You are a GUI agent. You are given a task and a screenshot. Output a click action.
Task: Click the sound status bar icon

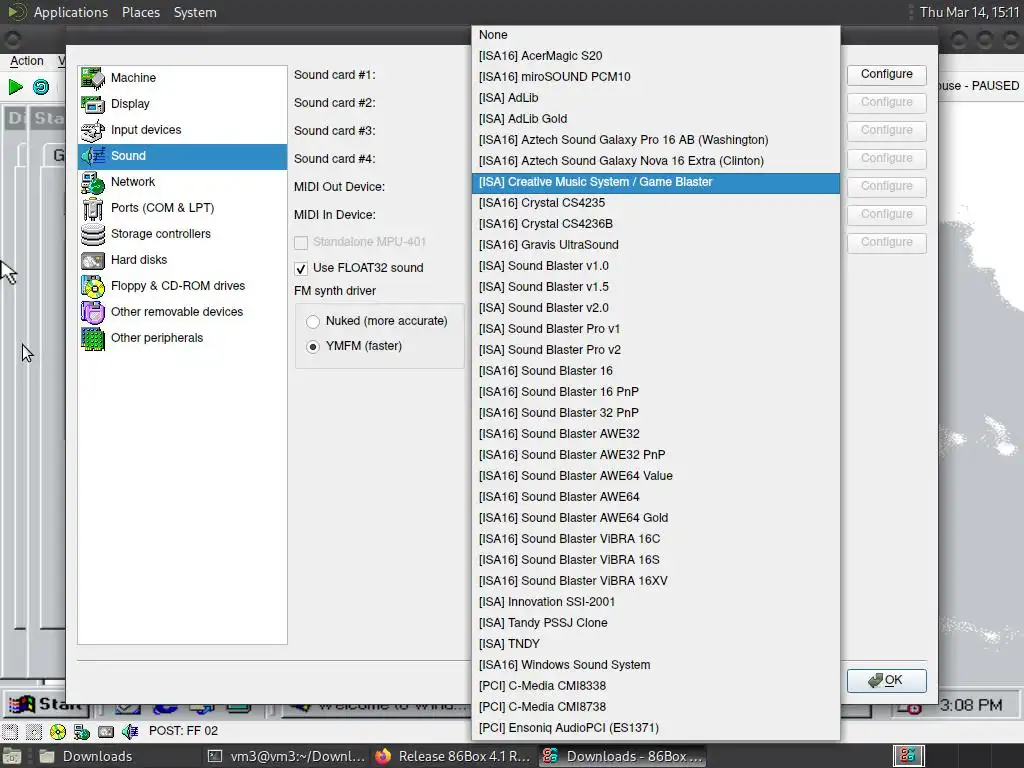pyautogui.click(x=130, y=731)
